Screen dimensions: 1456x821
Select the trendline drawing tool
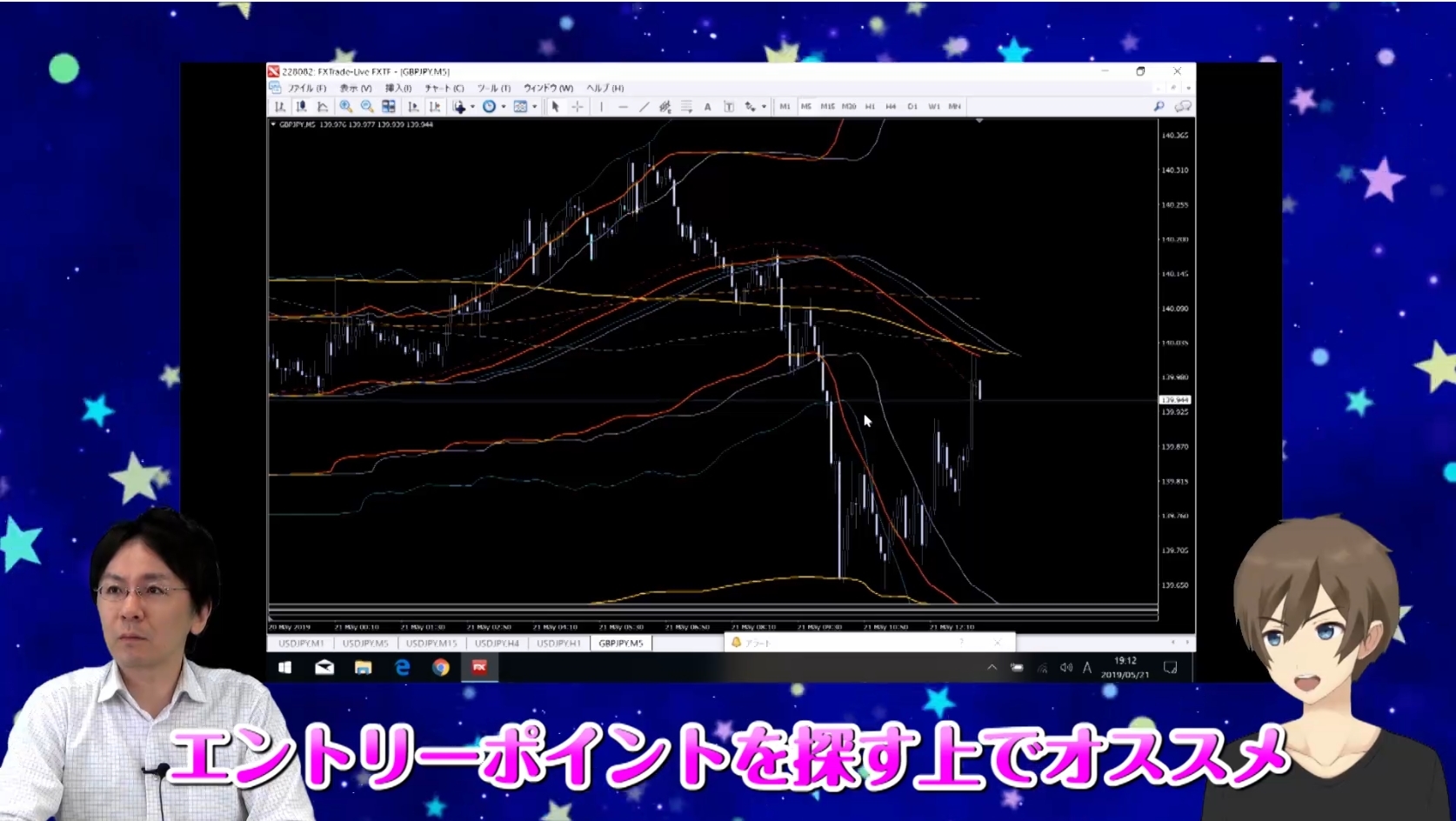[x=644, y=106]
